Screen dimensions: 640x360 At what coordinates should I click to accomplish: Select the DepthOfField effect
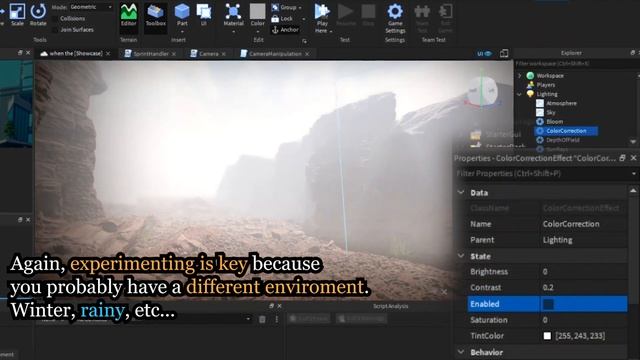pos(562,140)
